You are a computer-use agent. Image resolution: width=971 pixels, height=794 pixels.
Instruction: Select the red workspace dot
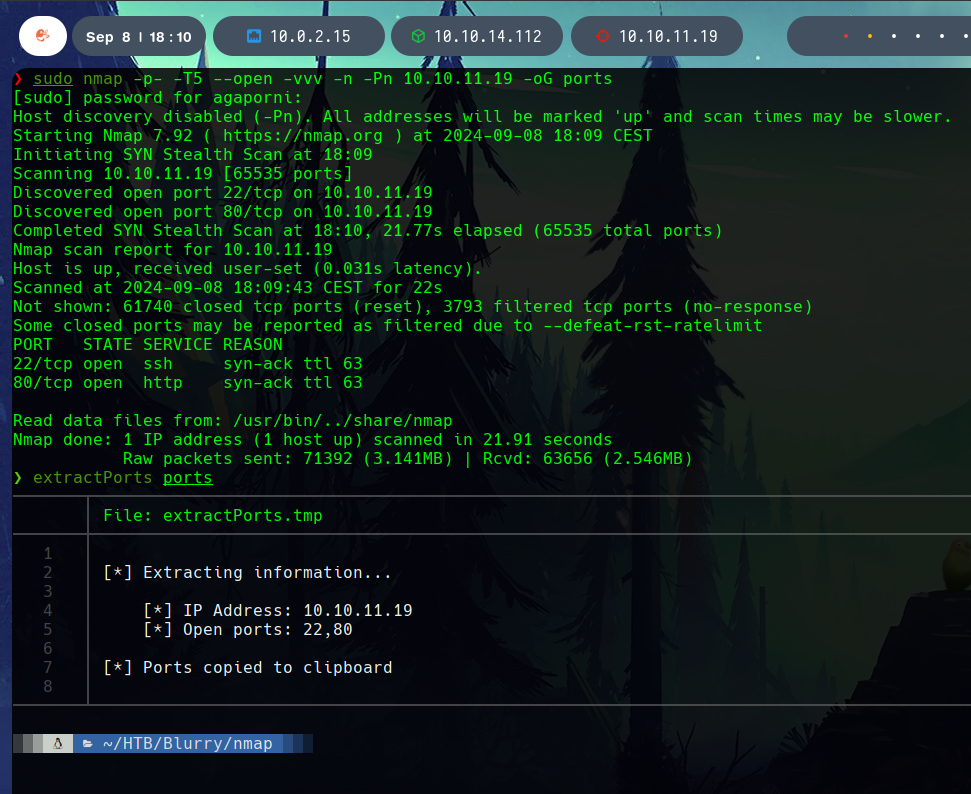[846, 36]
